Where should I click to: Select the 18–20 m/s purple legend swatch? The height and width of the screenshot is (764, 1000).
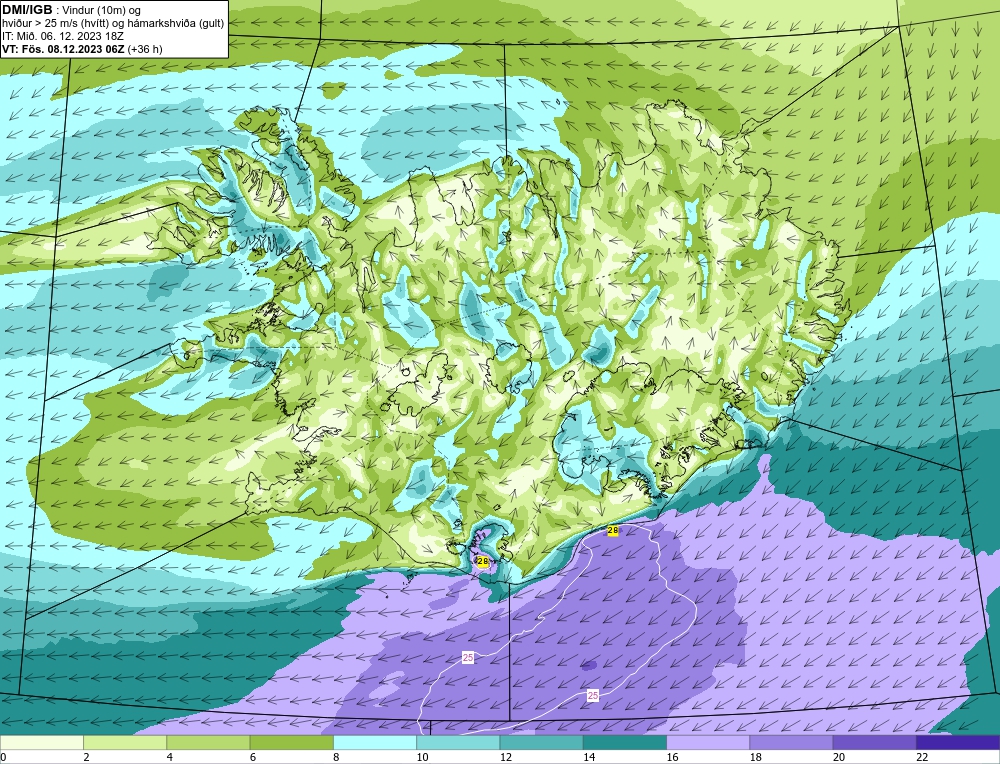click(x=791, y=742)
